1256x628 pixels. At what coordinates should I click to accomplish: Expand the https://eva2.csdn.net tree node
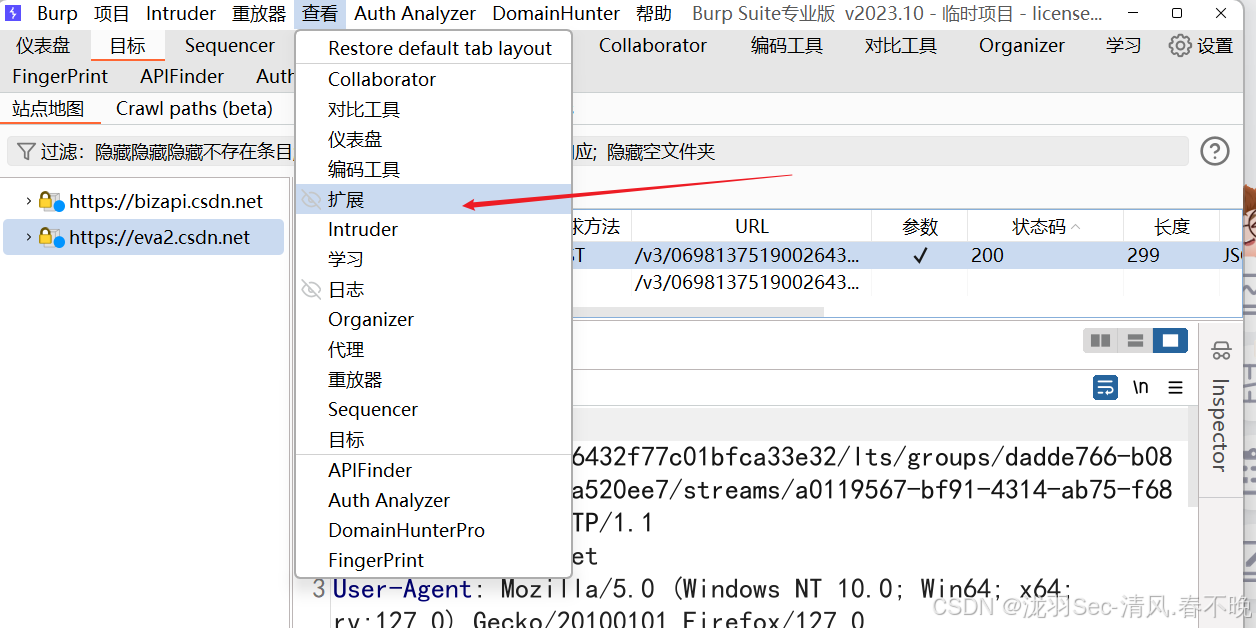pos(28,237)
